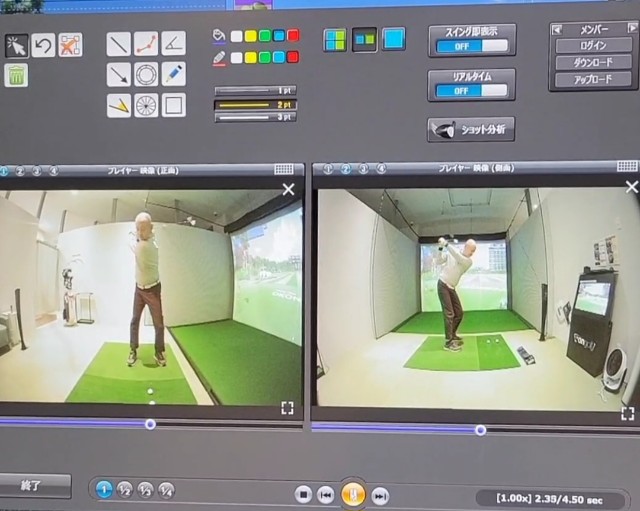Select 1x playback speed
The width and height of the screenshot is (640, 511).
coord(104,489)
